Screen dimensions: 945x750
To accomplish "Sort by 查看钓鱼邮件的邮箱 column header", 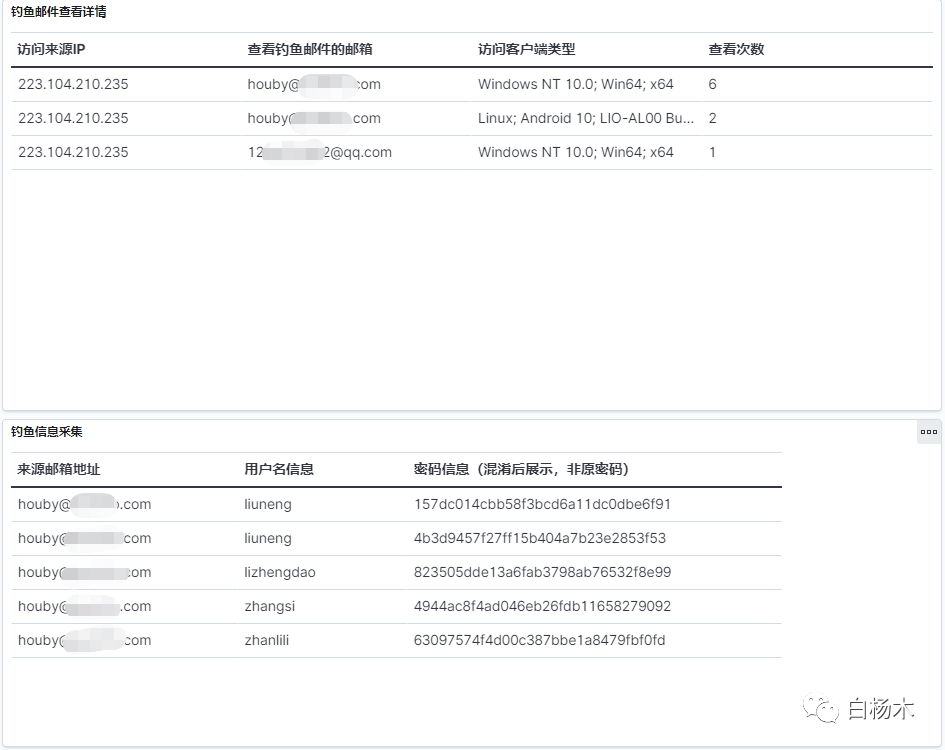I will 310,49.
